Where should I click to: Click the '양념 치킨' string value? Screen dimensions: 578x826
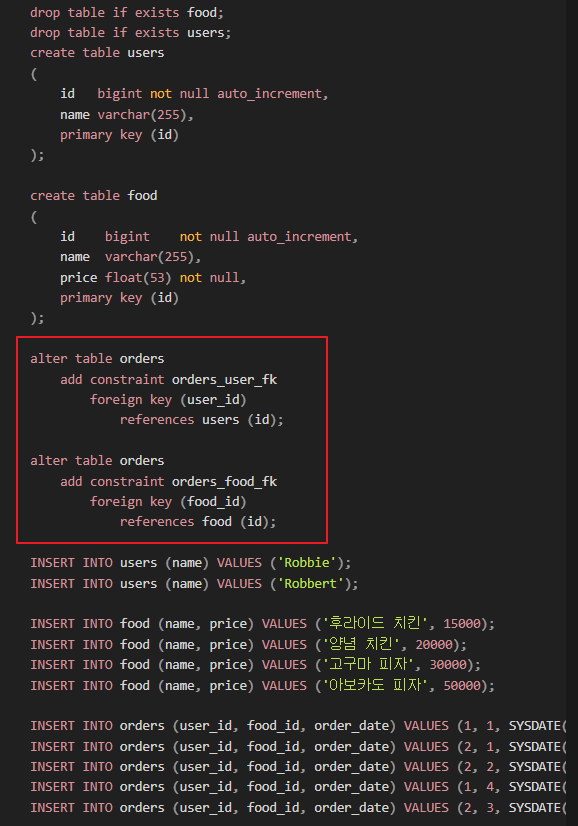pyautogui.click(x=361, y=644)
